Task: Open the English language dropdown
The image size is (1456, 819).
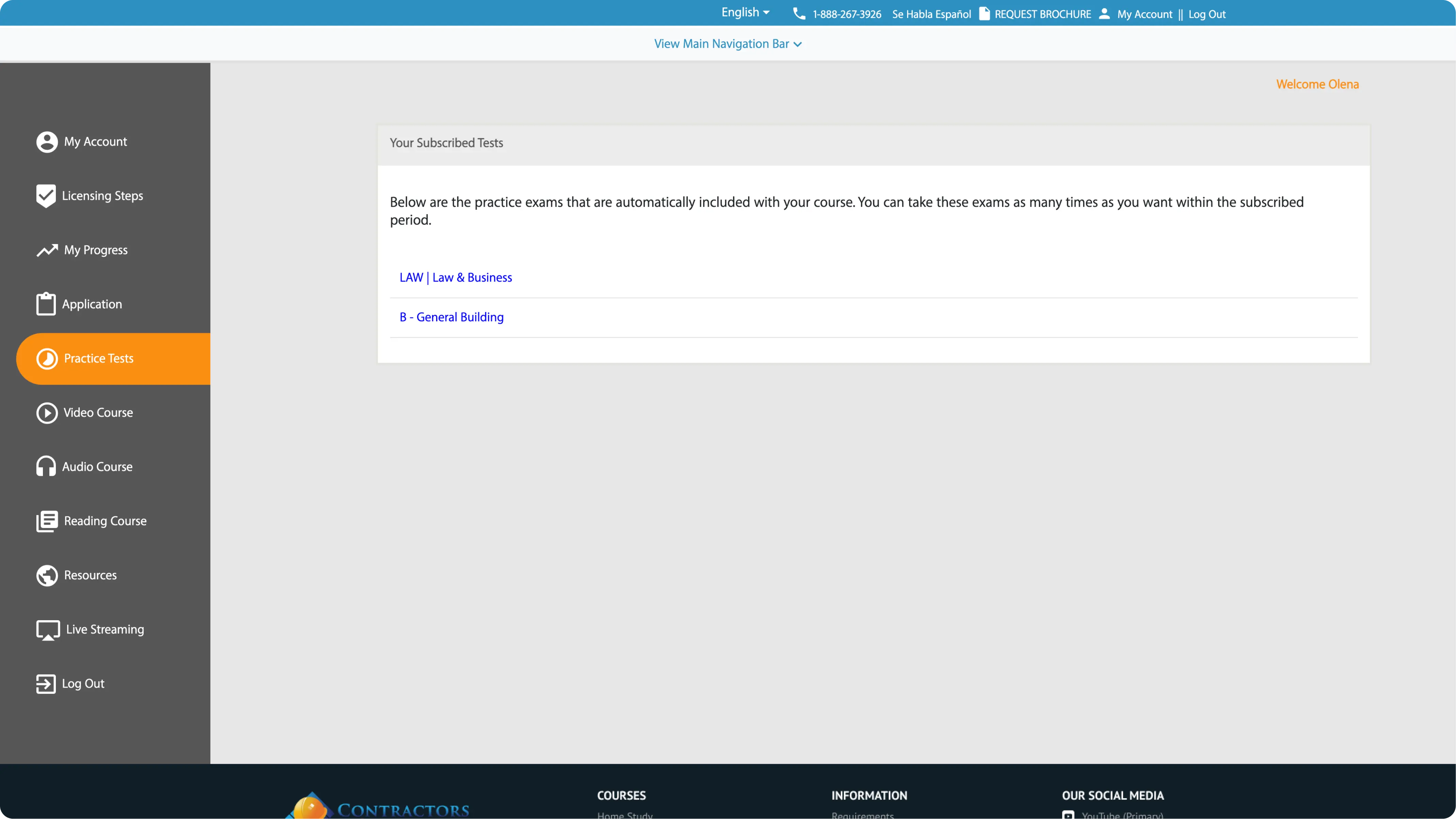Action: (x=745, y=13)
